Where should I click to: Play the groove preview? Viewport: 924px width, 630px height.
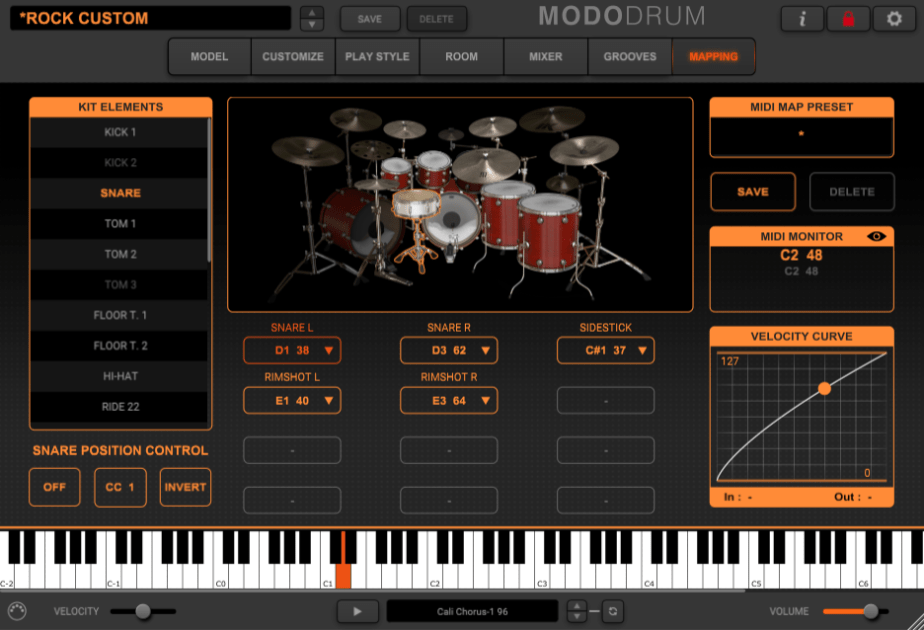pos(358,611)
